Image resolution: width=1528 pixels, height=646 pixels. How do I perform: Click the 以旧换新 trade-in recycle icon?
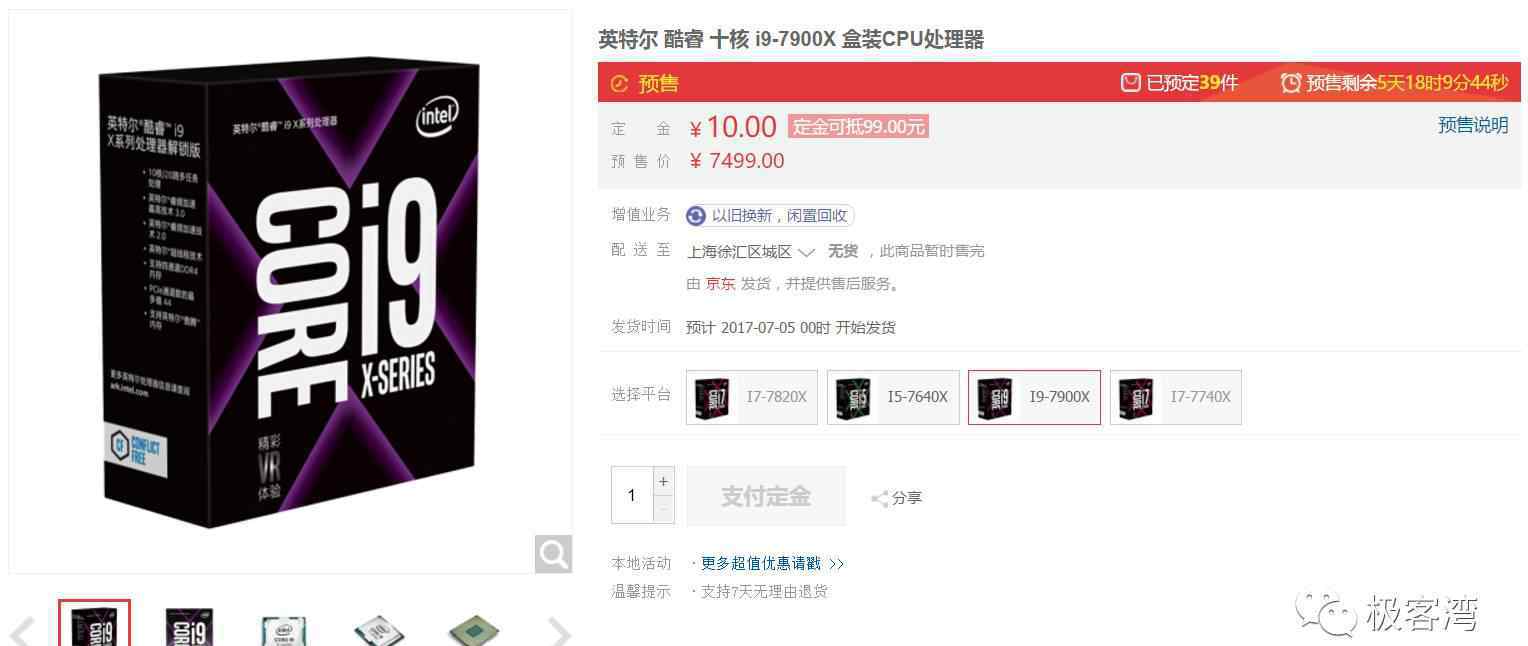coord(696,216)
